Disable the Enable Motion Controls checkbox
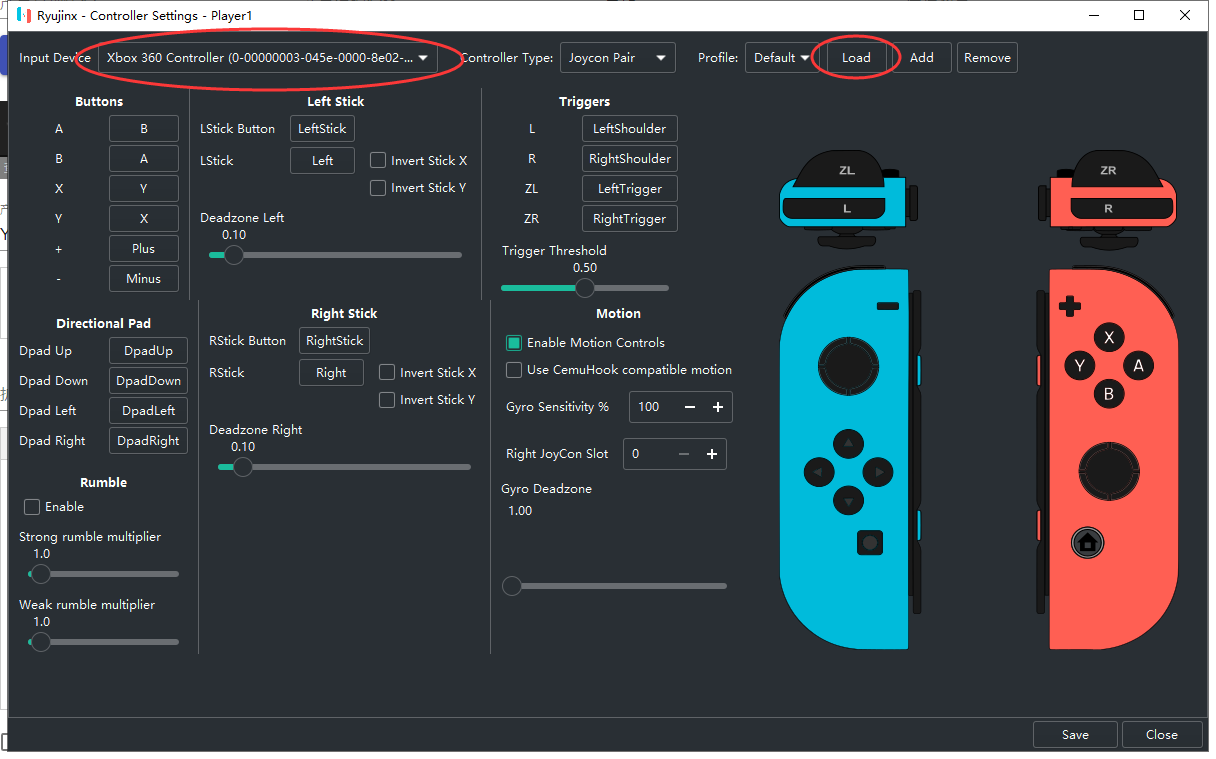1216x759 pixels. click(x=514, y=343)
